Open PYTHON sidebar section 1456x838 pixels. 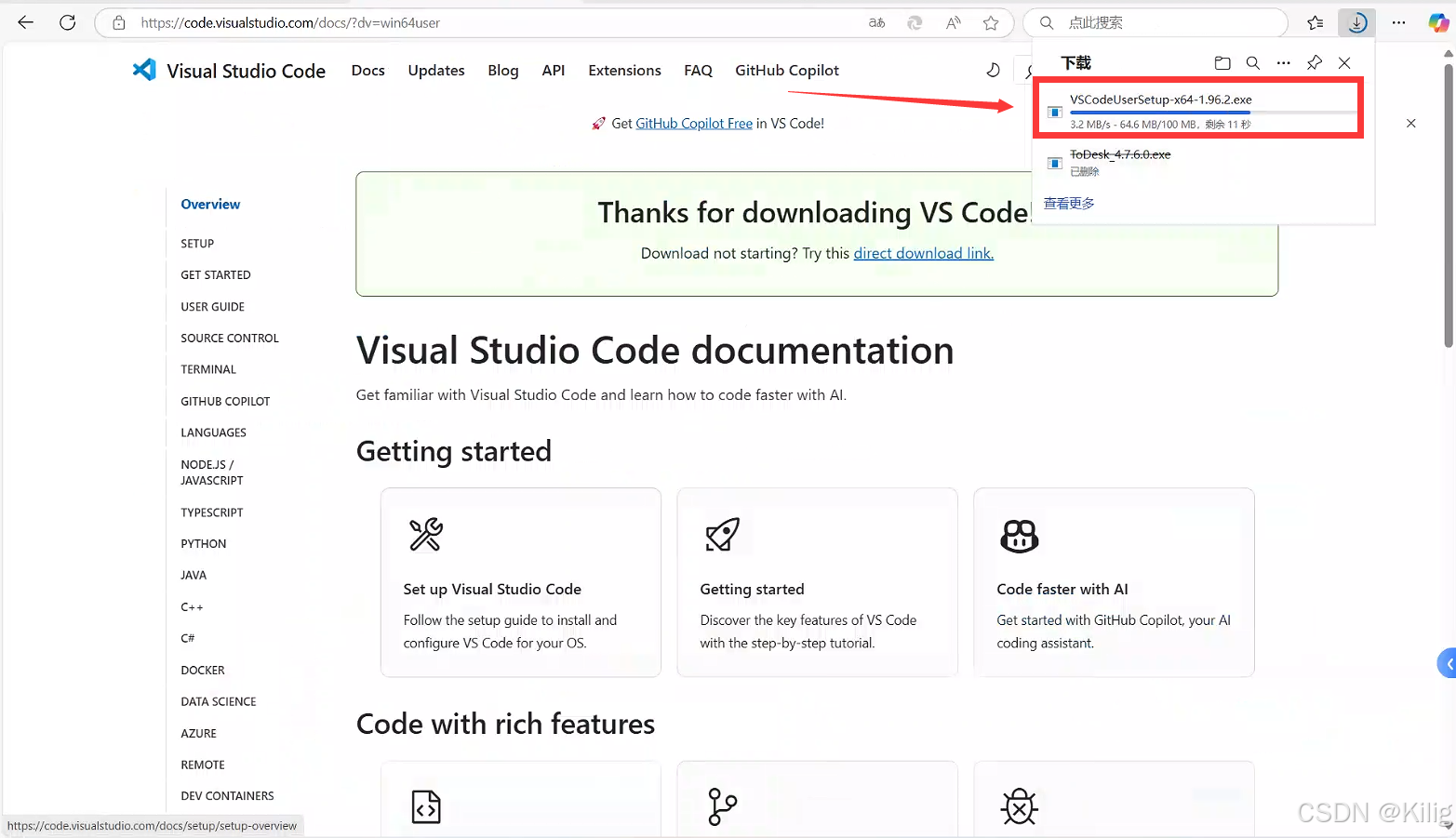click(204, 544)
